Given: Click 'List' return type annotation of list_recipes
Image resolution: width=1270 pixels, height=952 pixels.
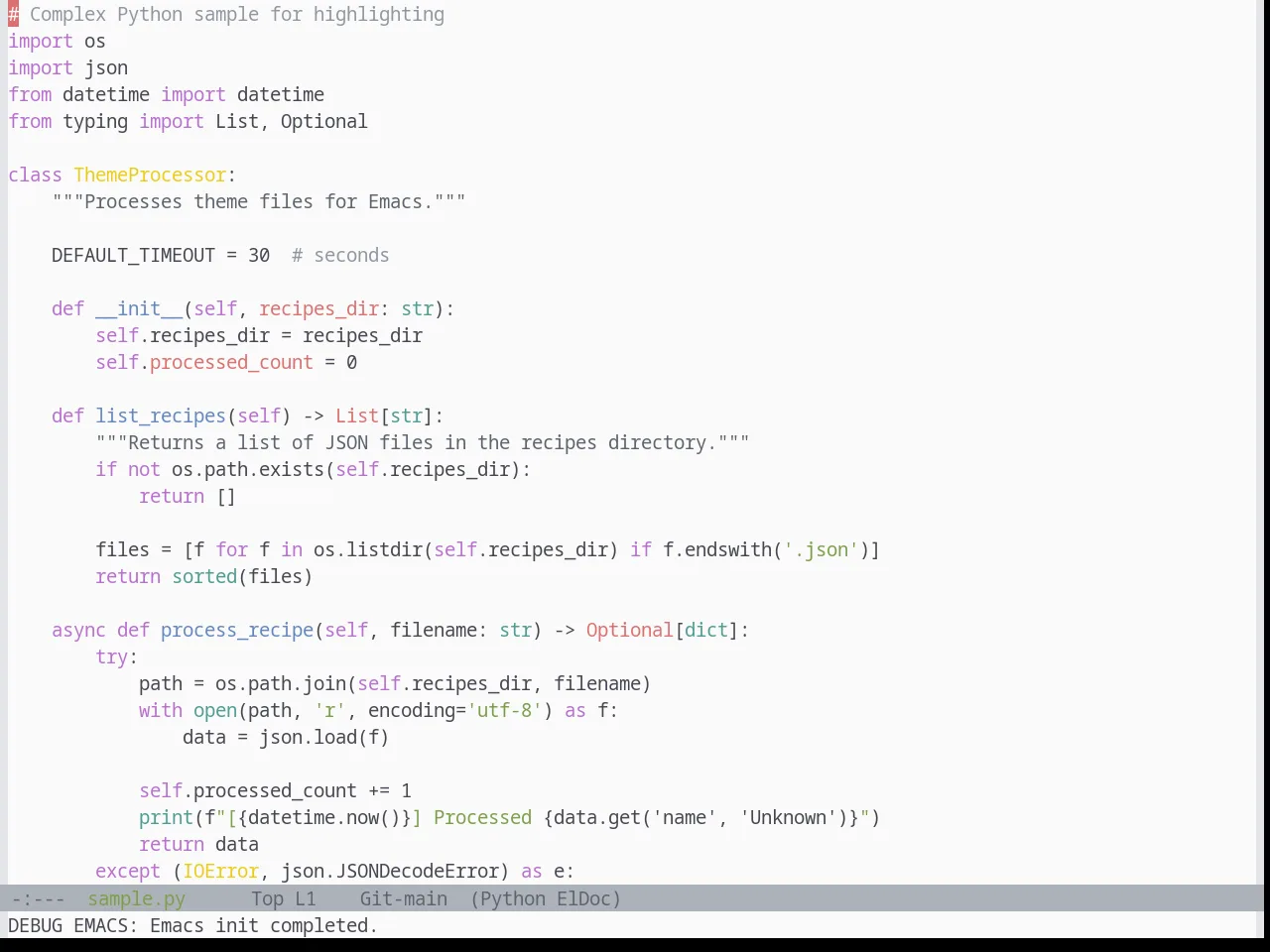Looking at the screenshot, I should tap(356, 416).
